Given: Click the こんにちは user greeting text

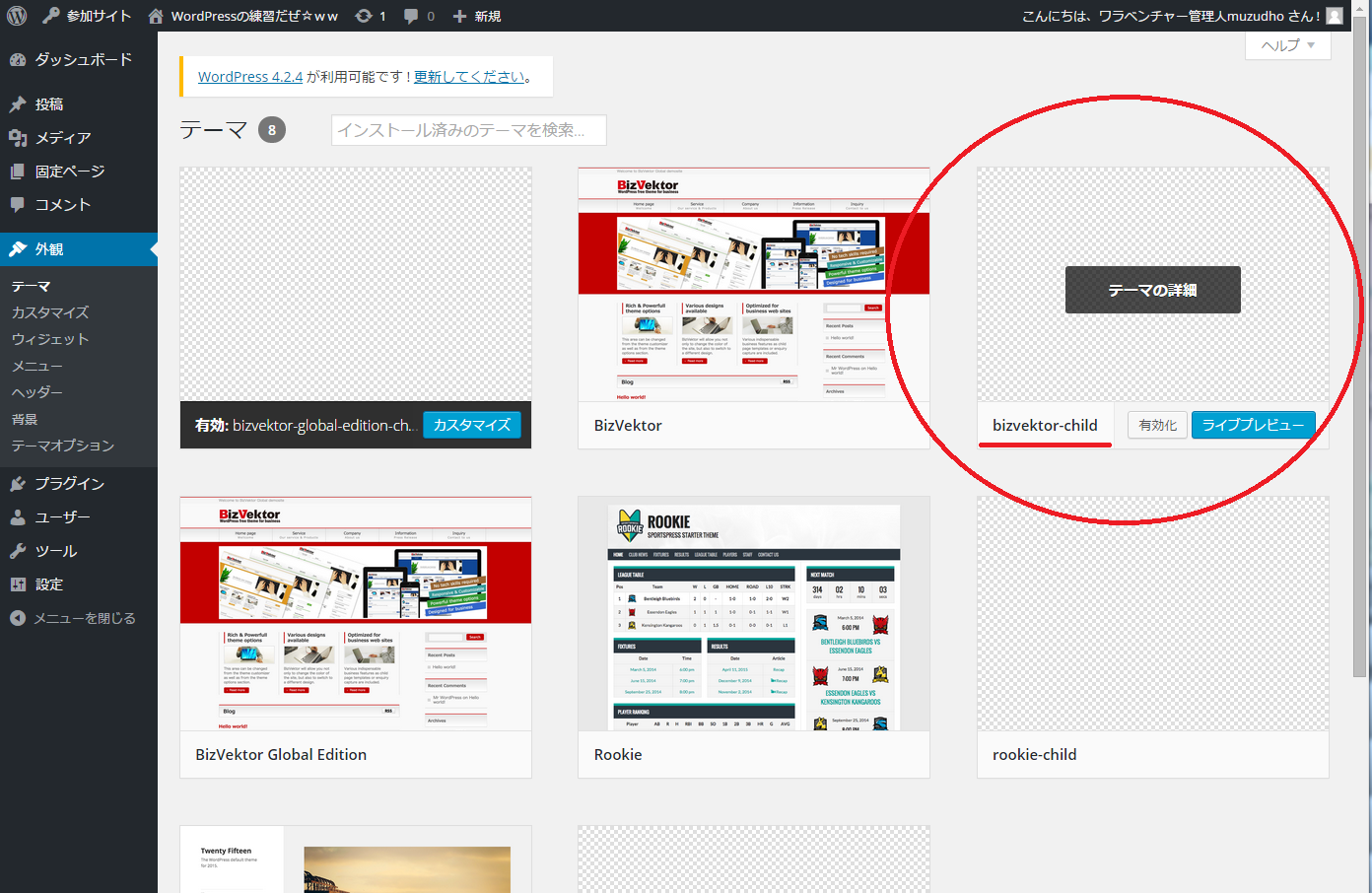Looking at the screenshot, I should click(x=1171, y=16).
